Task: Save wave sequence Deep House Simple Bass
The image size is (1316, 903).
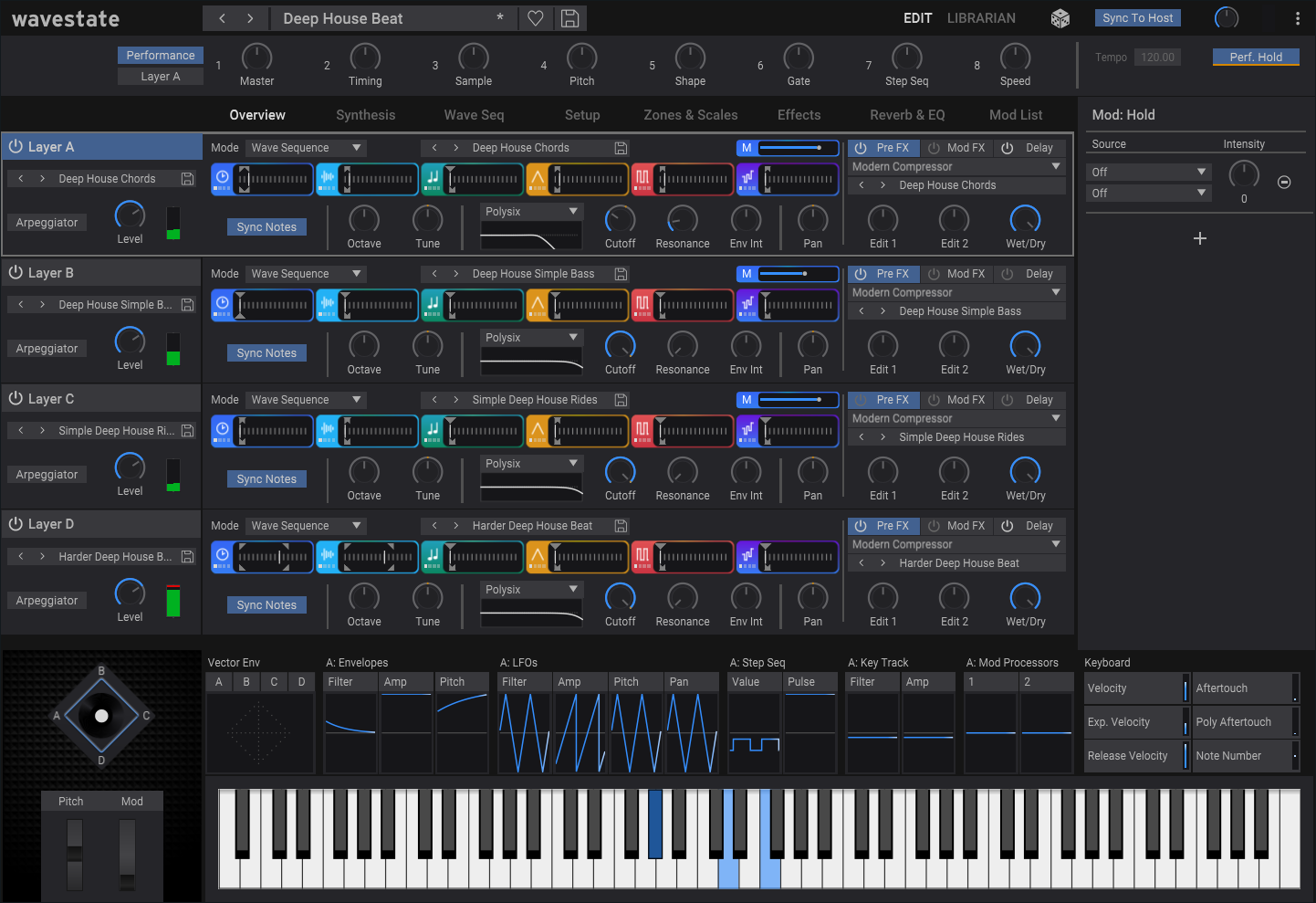Action: click(621, 274)
